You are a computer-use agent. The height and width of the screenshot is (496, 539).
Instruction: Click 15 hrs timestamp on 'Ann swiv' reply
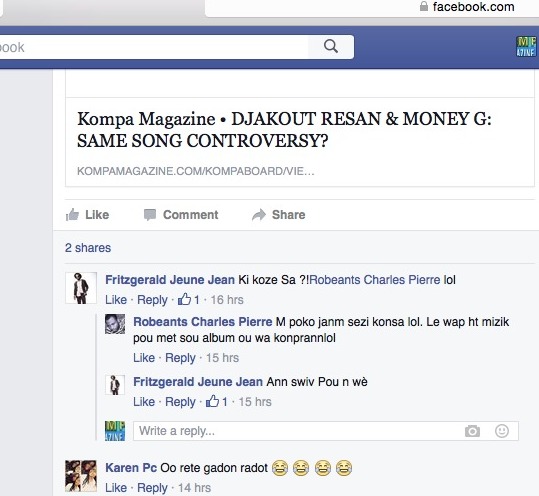(255, 402)
